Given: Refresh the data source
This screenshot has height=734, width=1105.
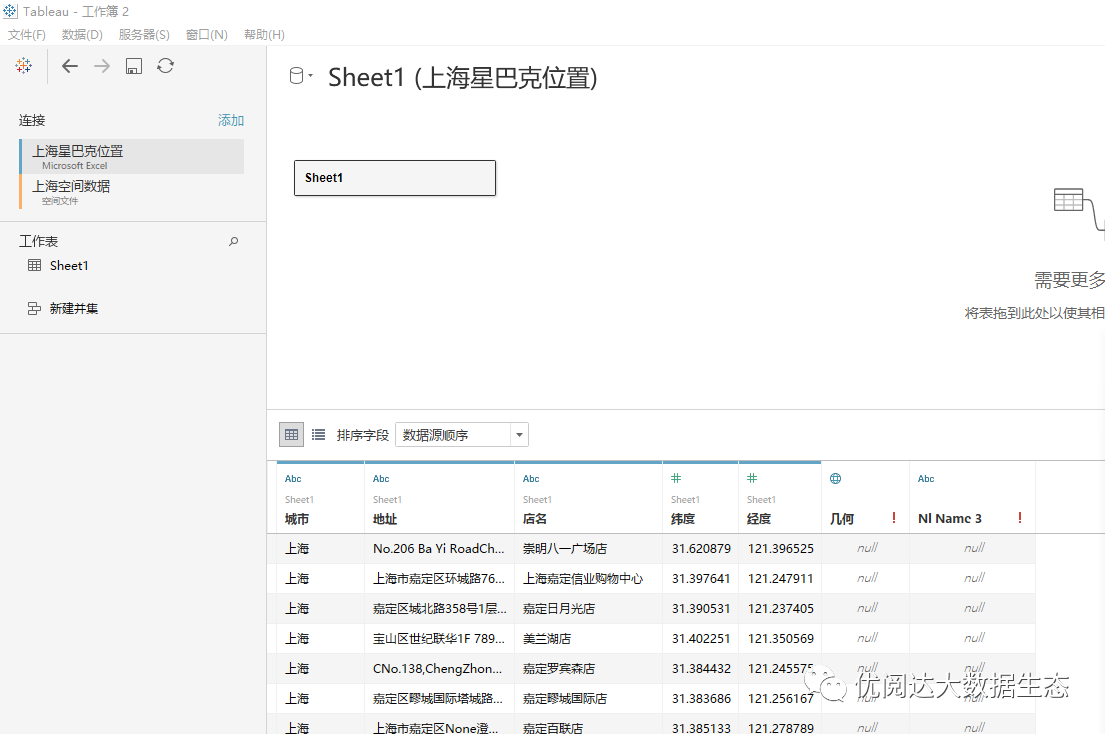Looking at the screenshot, I should (166, 66).
